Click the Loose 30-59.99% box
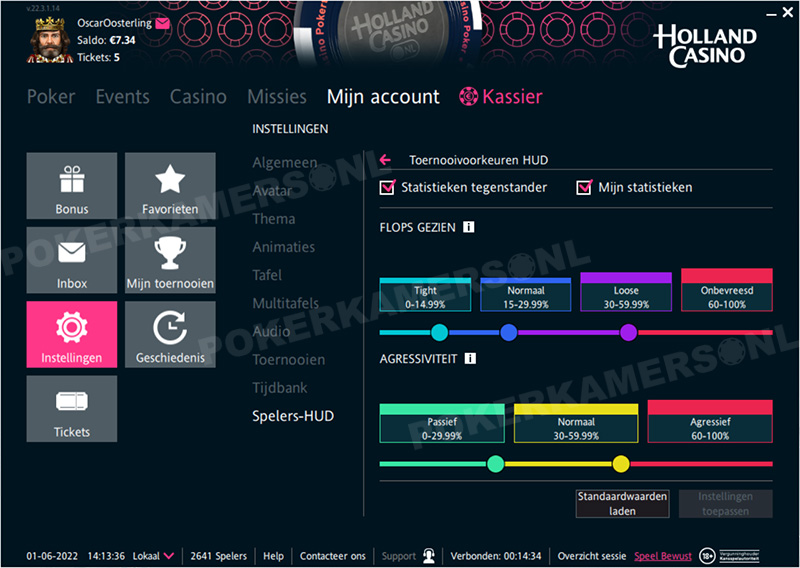The height and width of the screenshot is (568, 800). (626, 292)
